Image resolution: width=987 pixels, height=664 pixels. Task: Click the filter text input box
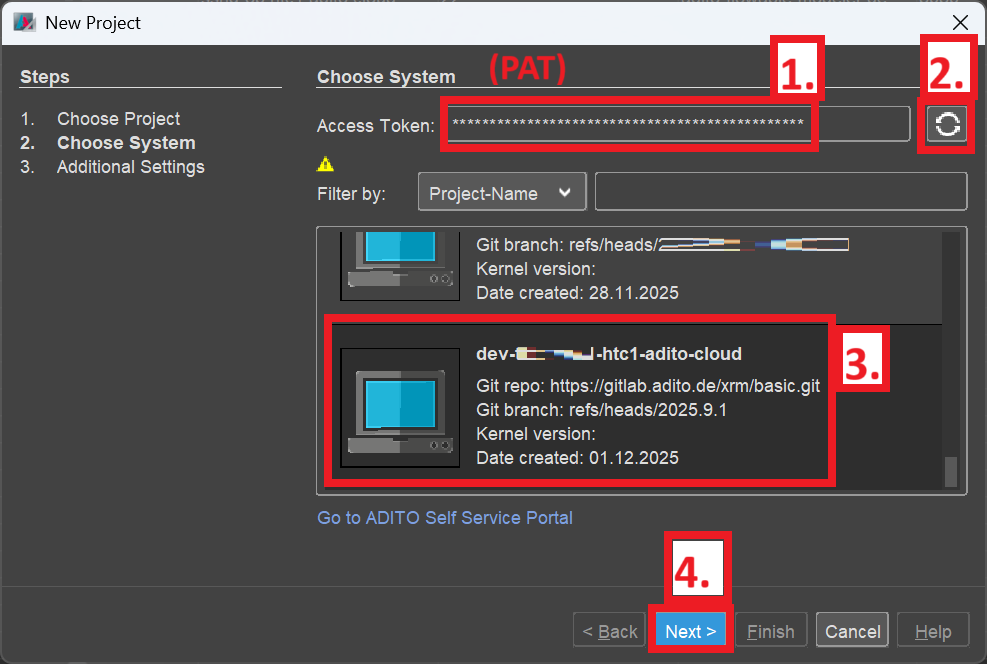coord(780,192)
